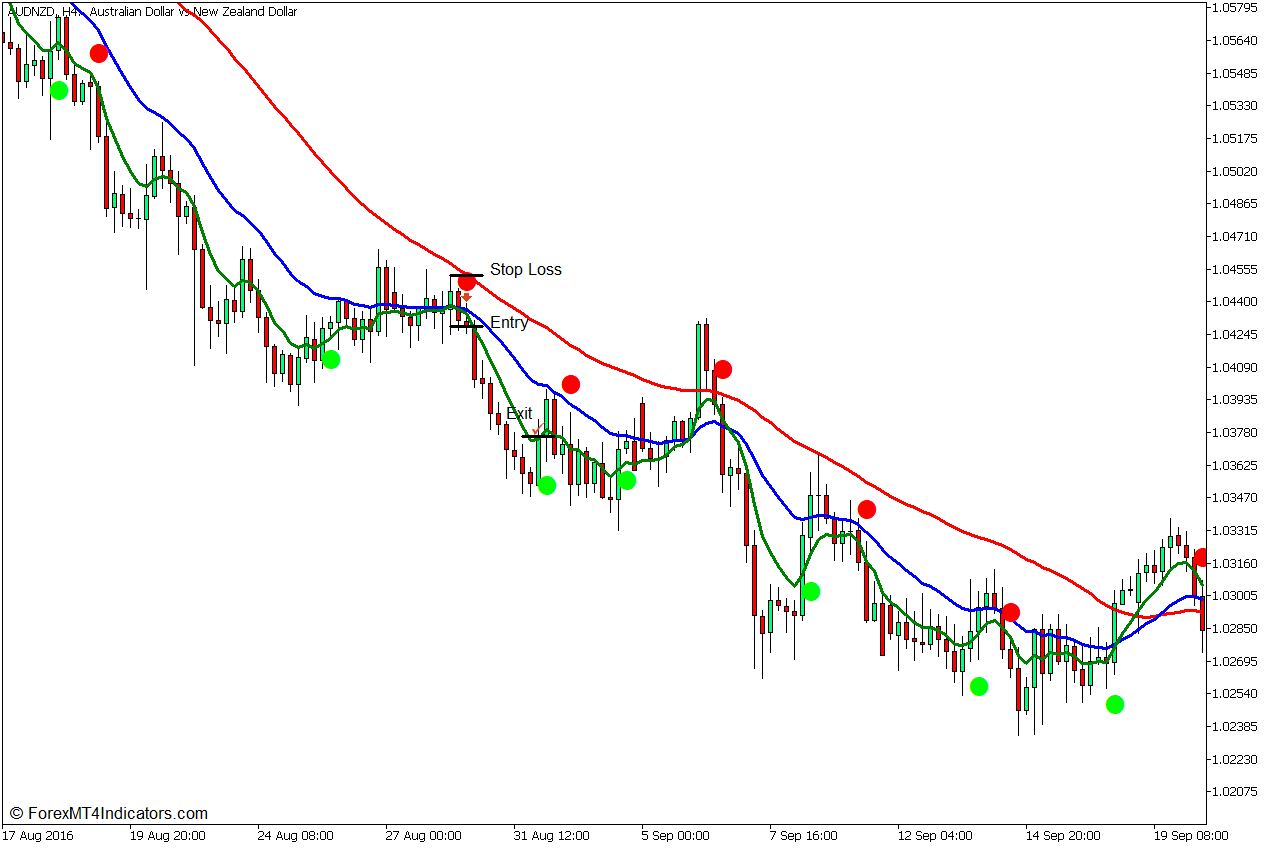Select the red dot above the 5 Sep spike
This screenshot has width=1276, height=848.
pyautogui.click(x=722, y=370)
